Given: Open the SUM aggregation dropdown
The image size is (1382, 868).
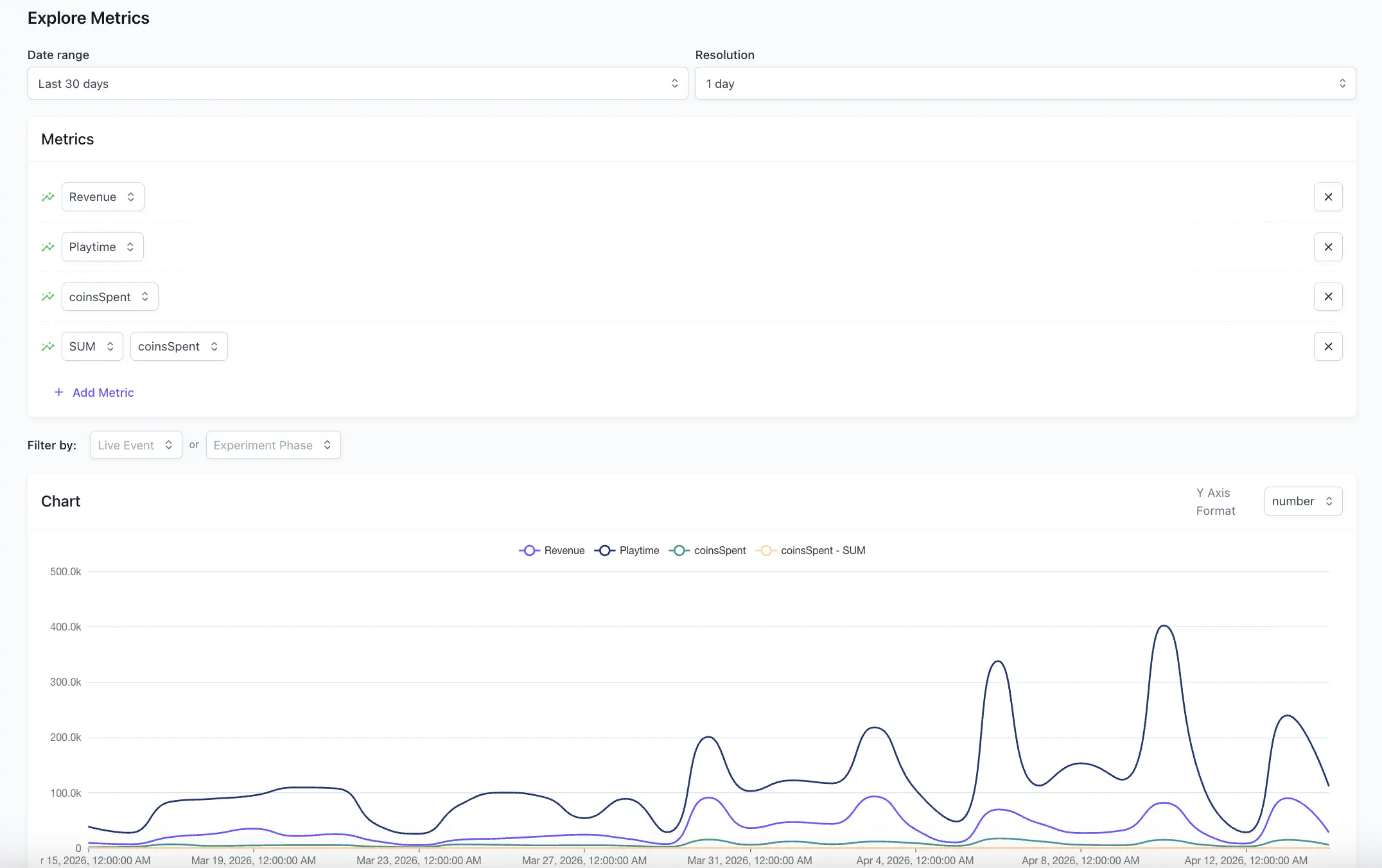Looking at the screenshot, I should pyautogui.click(x=92, y=346).
